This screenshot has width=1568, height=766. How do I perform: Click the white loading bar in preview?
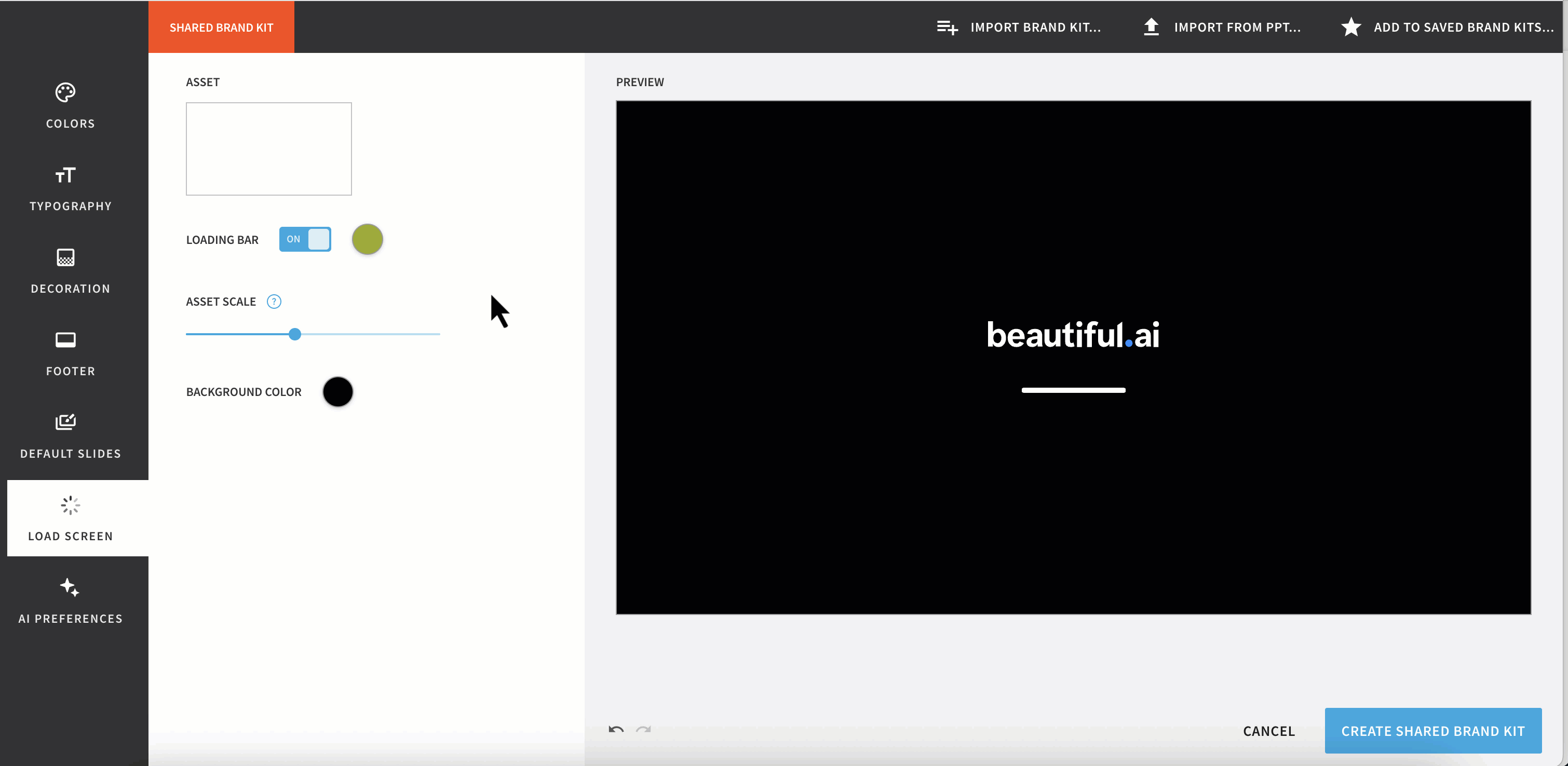point(1074,390)
